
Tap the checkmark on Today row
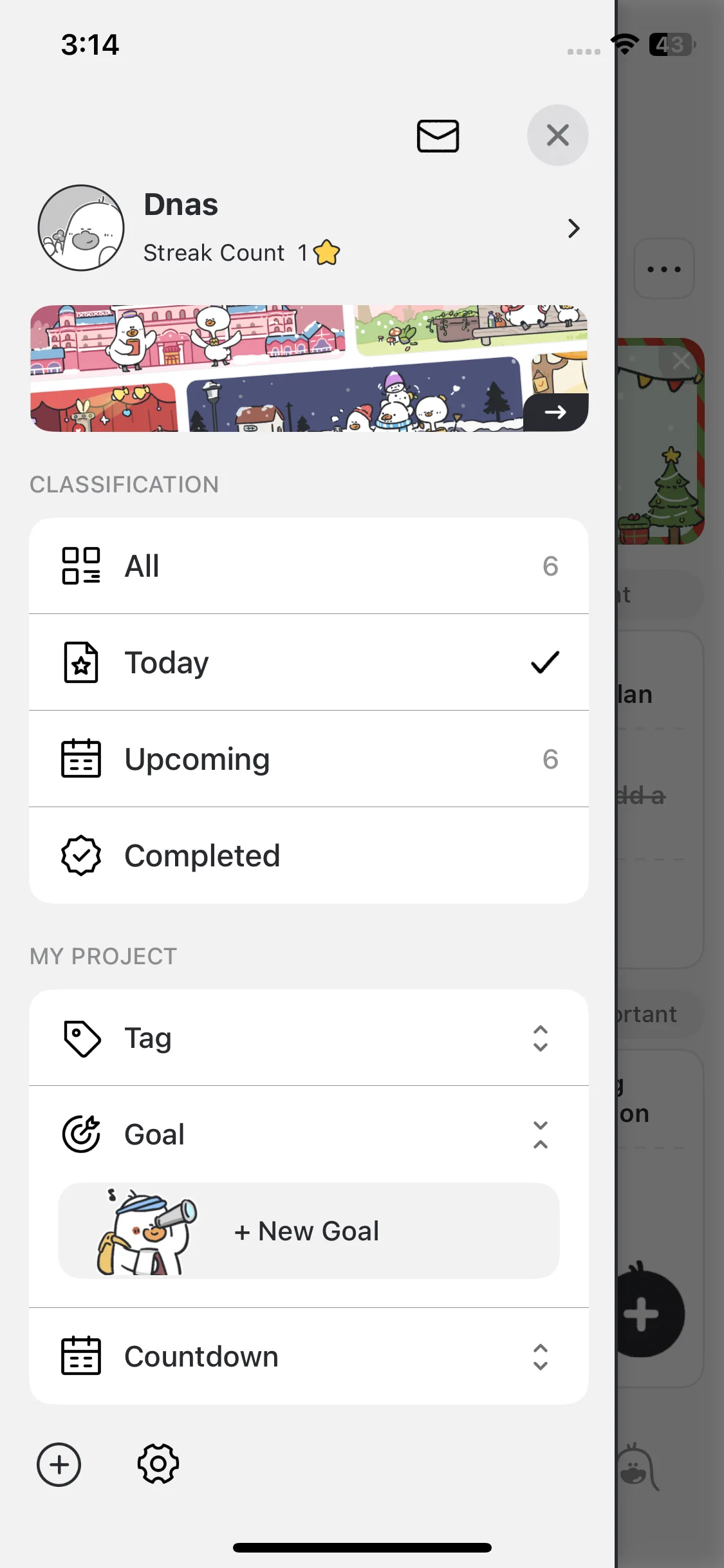point(545,662)
